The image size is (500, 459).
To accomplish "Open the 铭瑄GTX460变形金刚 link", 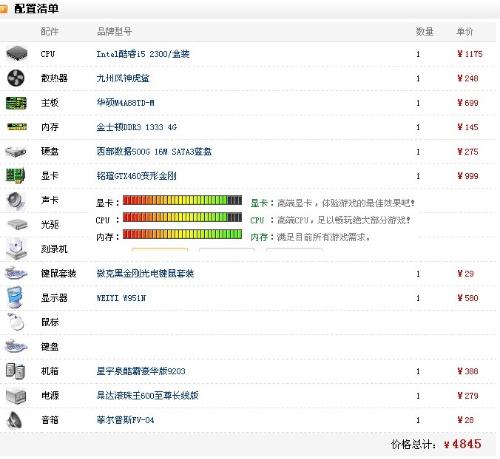I will tap(136, 176).
